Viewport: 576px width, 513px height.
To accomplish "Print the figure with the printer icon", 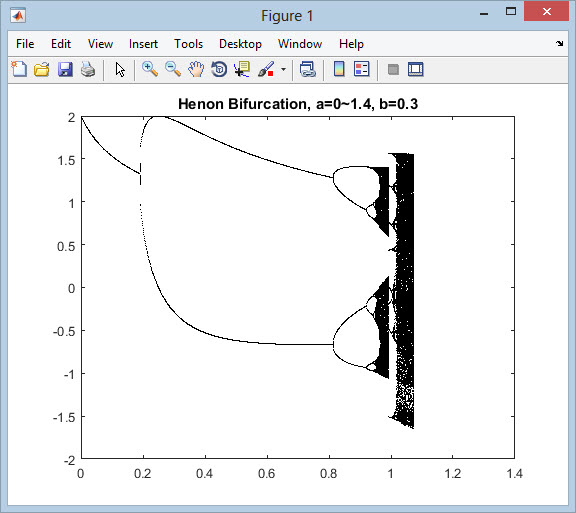I will point(88,69).
